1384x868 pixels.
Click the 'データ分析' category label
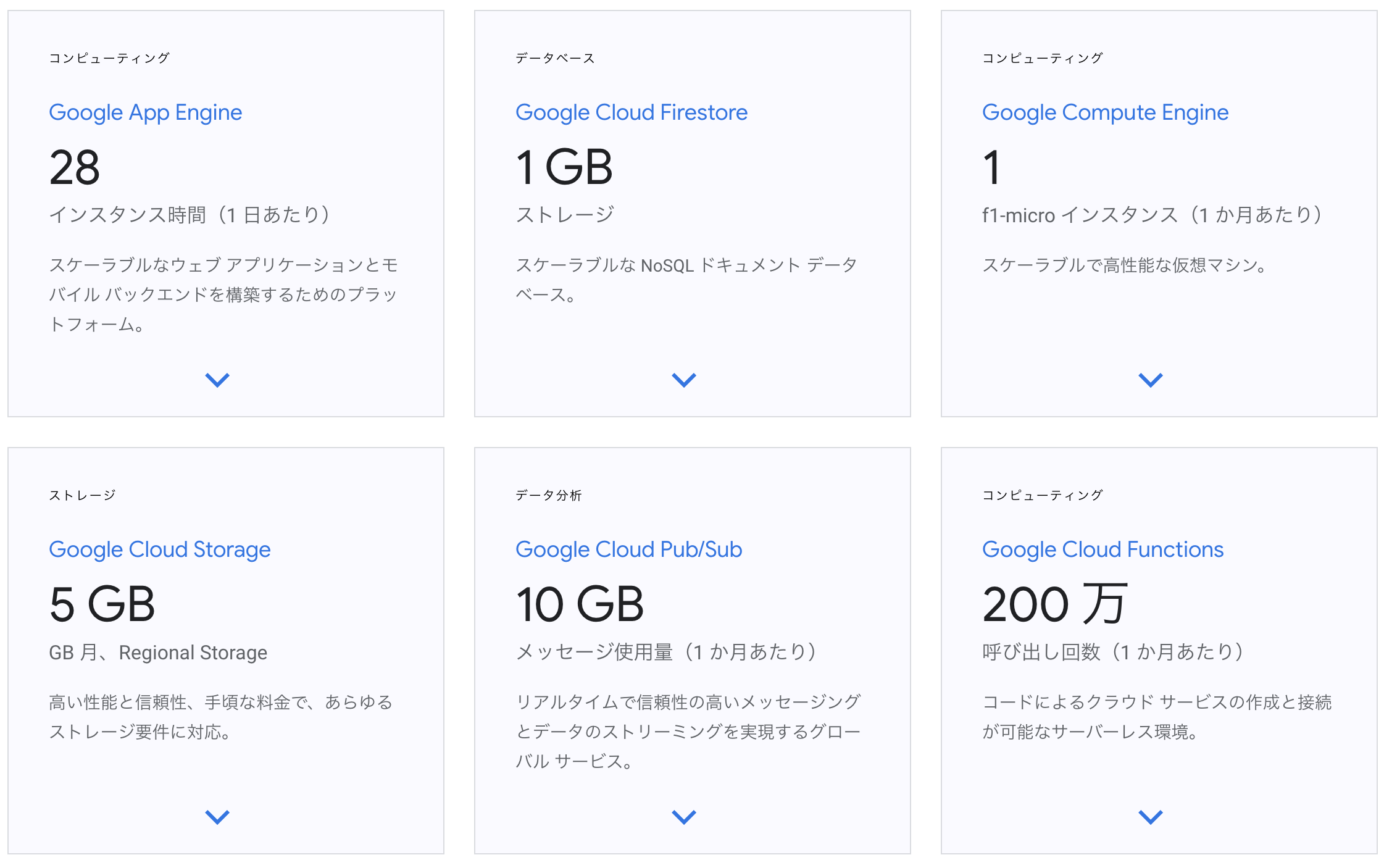[x=549, y=495]
